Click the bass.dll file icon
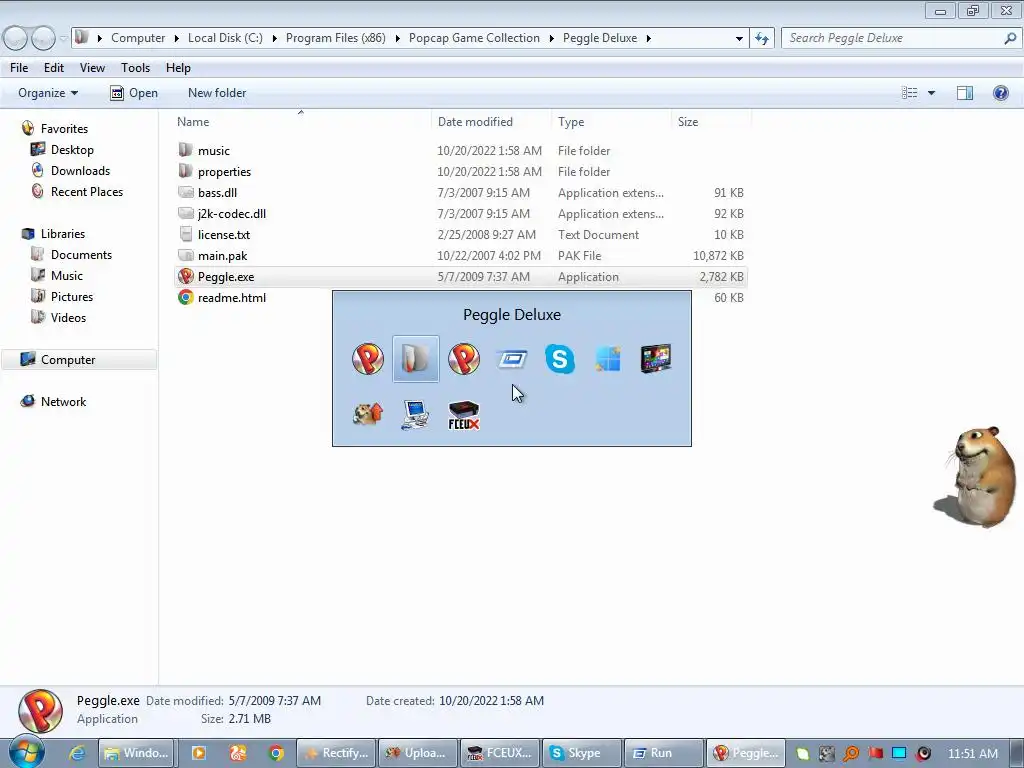 186,193
